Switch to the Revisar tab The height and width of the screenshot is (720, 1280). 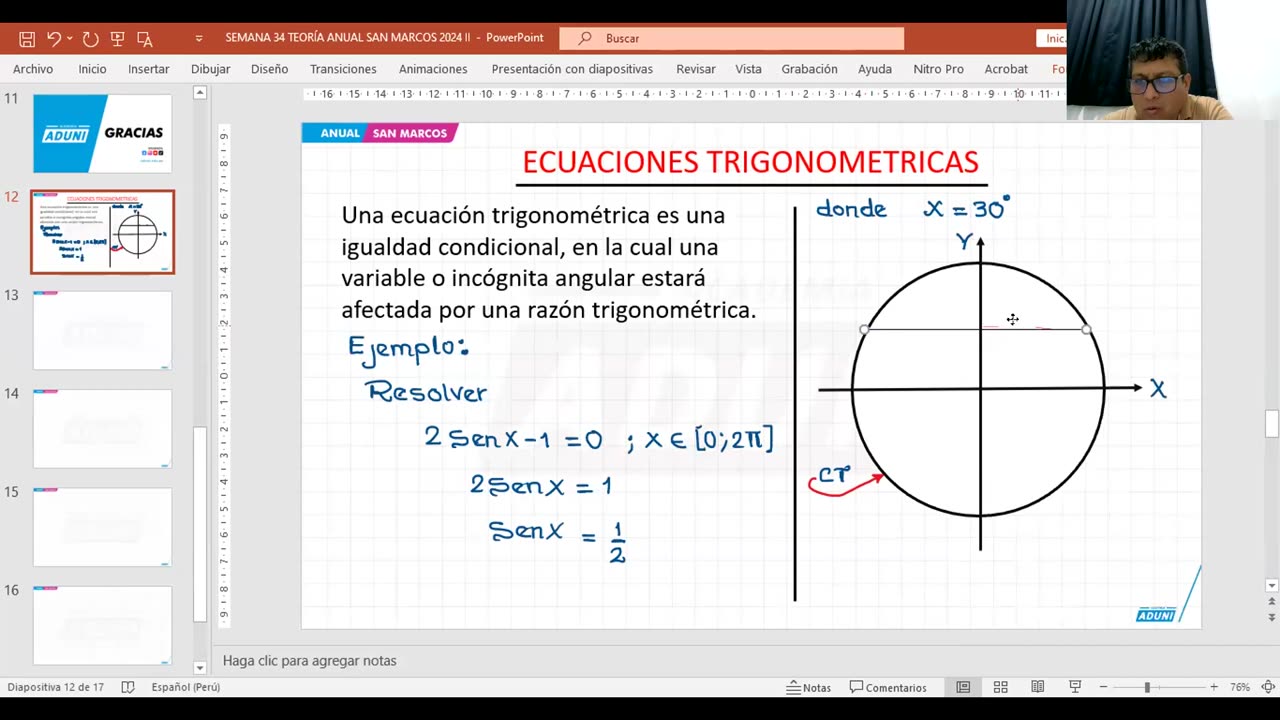point(696,69)
